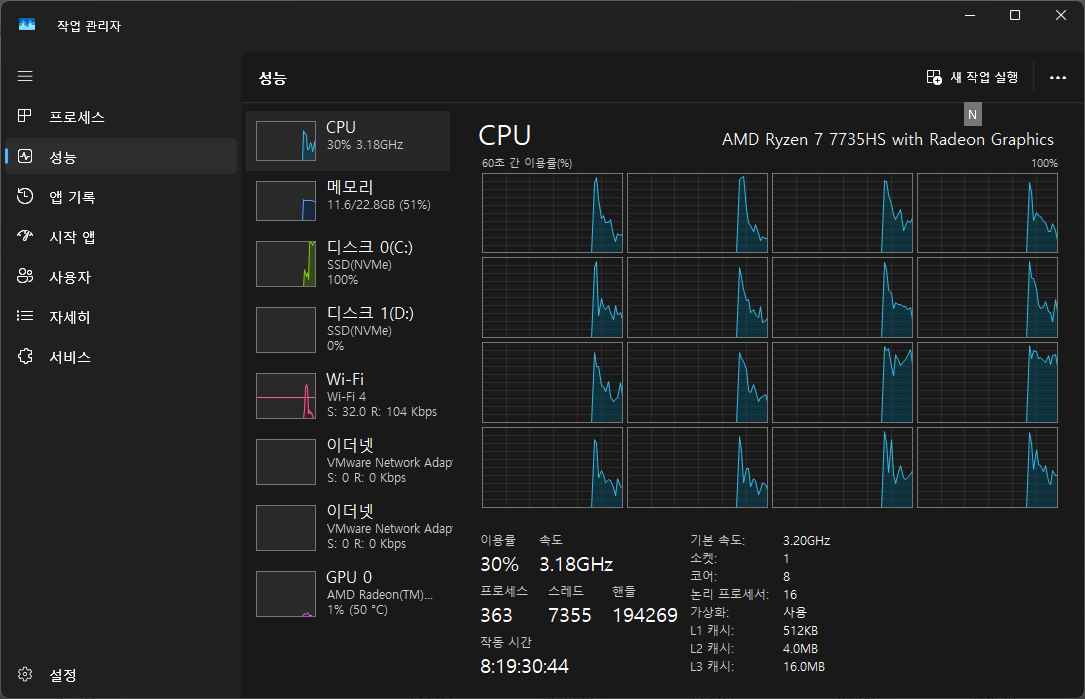The width and height of the screenshot is (1085, 699).
Task: Open the 서비스 (Services) puzzle icon
Action: (26, 357)
